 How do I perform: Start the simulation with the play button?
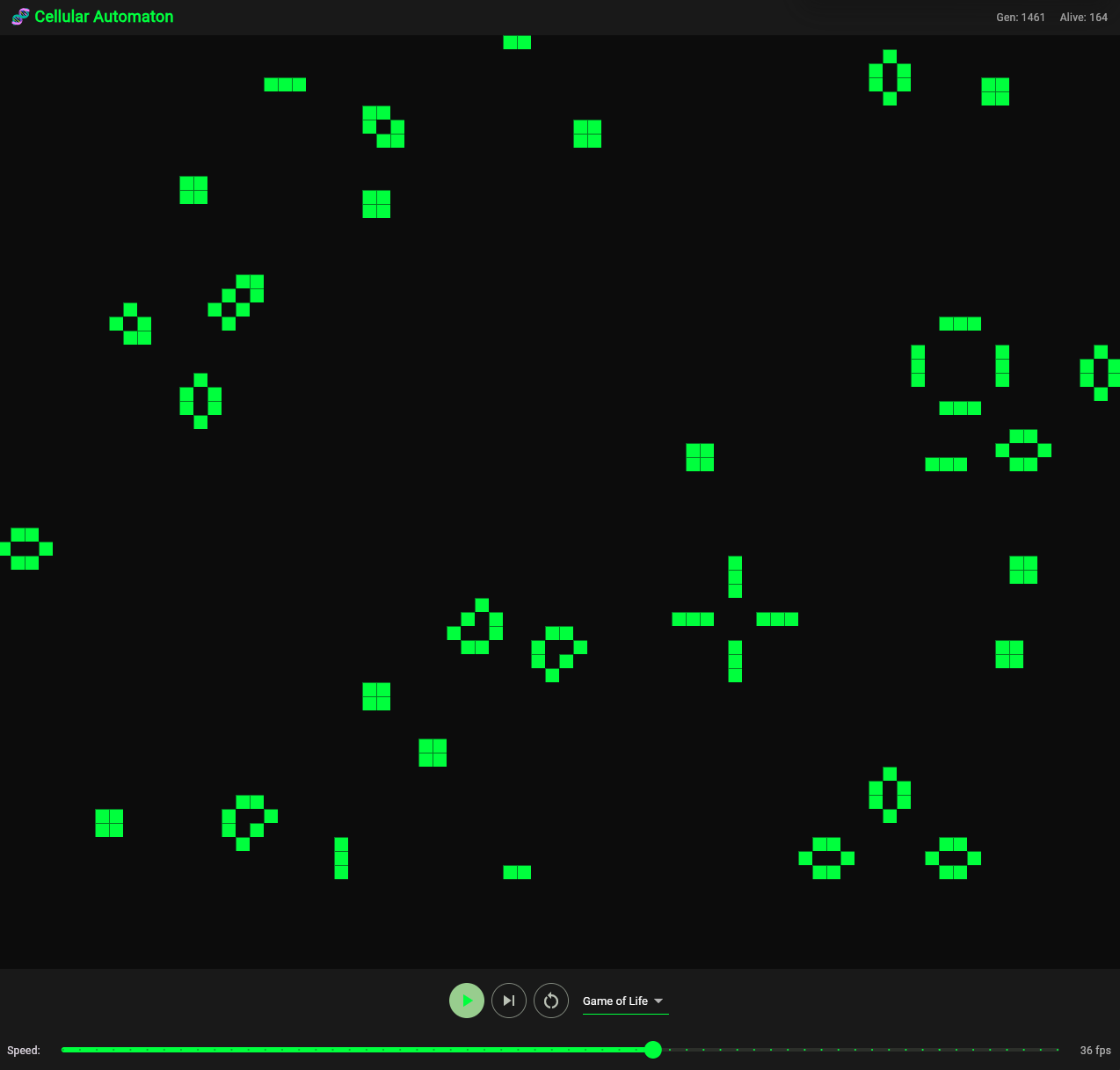(x=467, y=1001)
